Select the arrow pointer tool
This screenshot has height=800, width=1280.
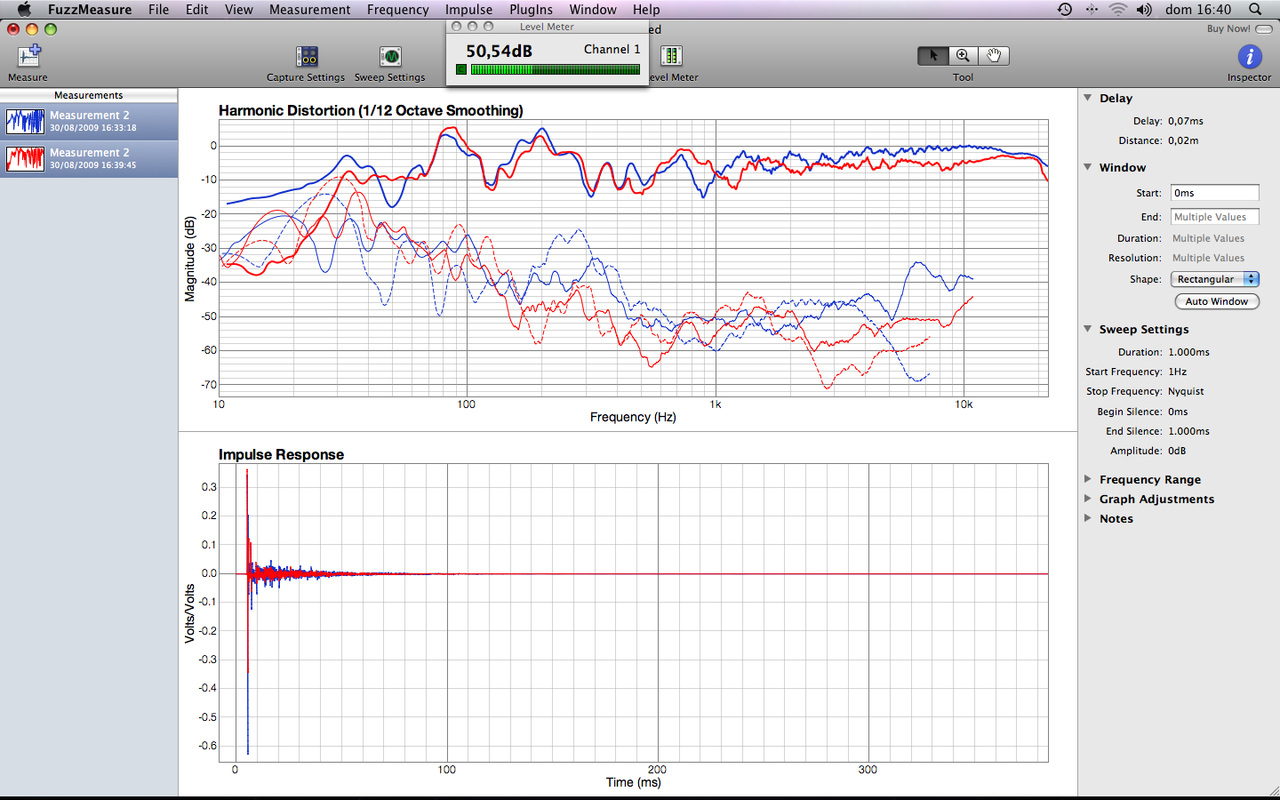[x=933, y=56]
